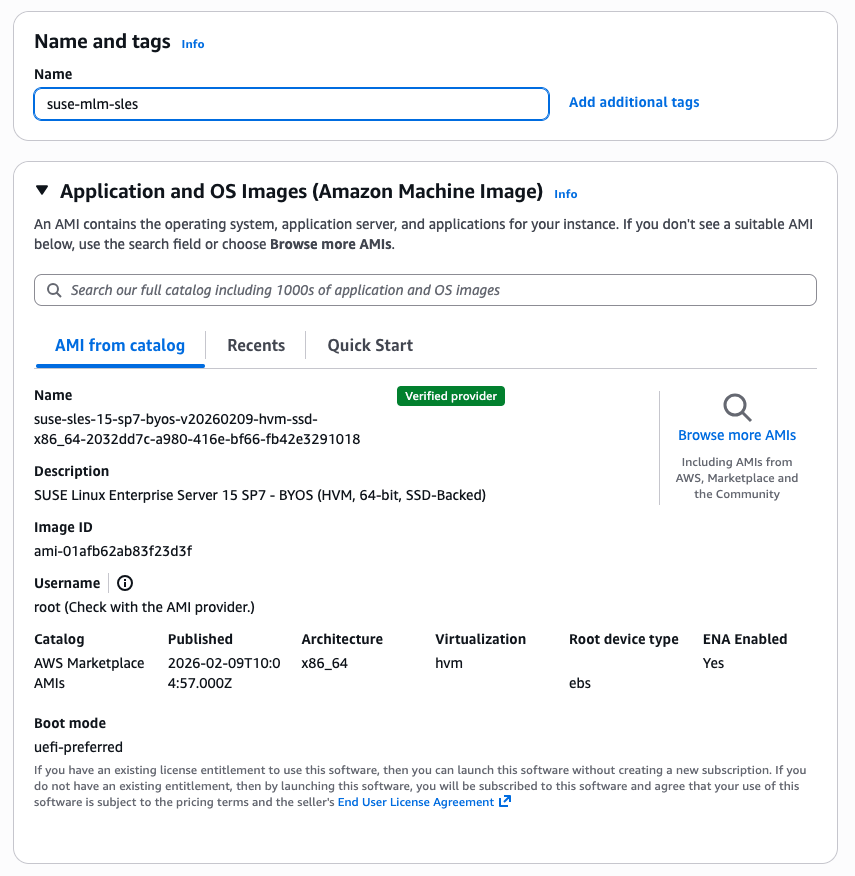Image resolution: width=855 pixels, height=876 pixels.
Task: Click the Add additional tags link
Action: (x=634, y=102)
